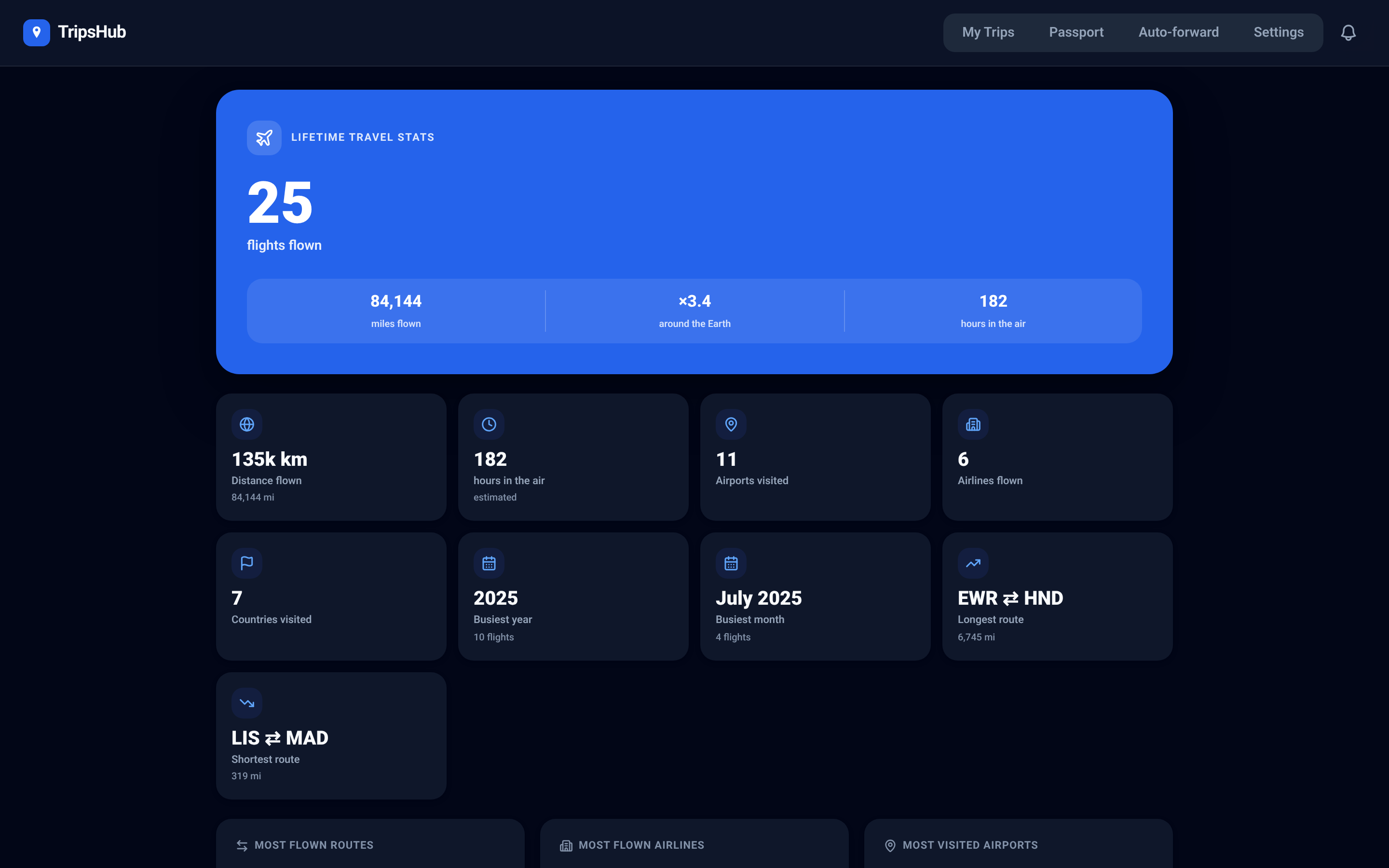Click the swap arrows icon beside Most Flown Routes

coord(242,845)
